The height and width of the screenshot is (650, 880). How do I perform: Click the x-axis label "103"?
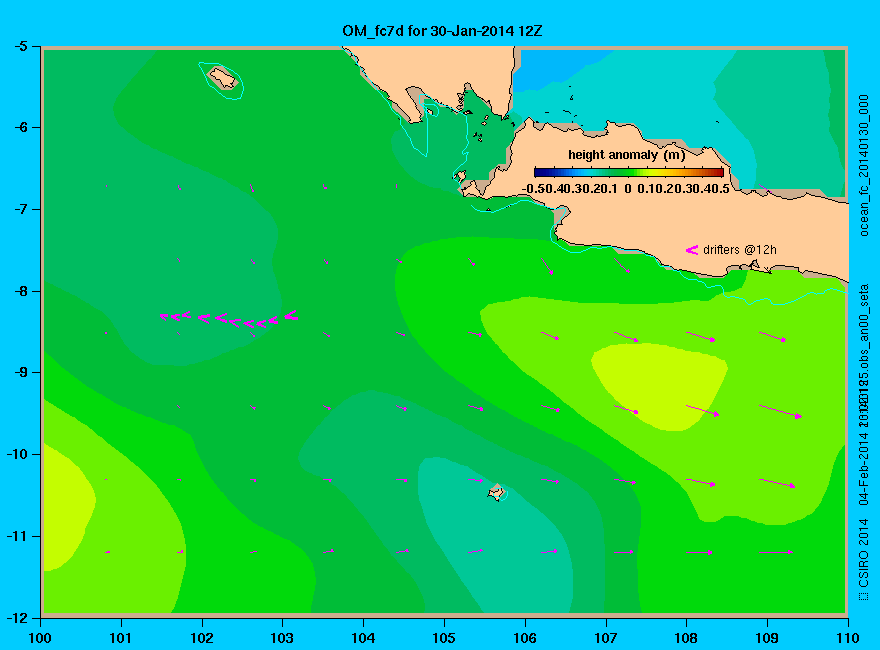(x=282, y=638)
